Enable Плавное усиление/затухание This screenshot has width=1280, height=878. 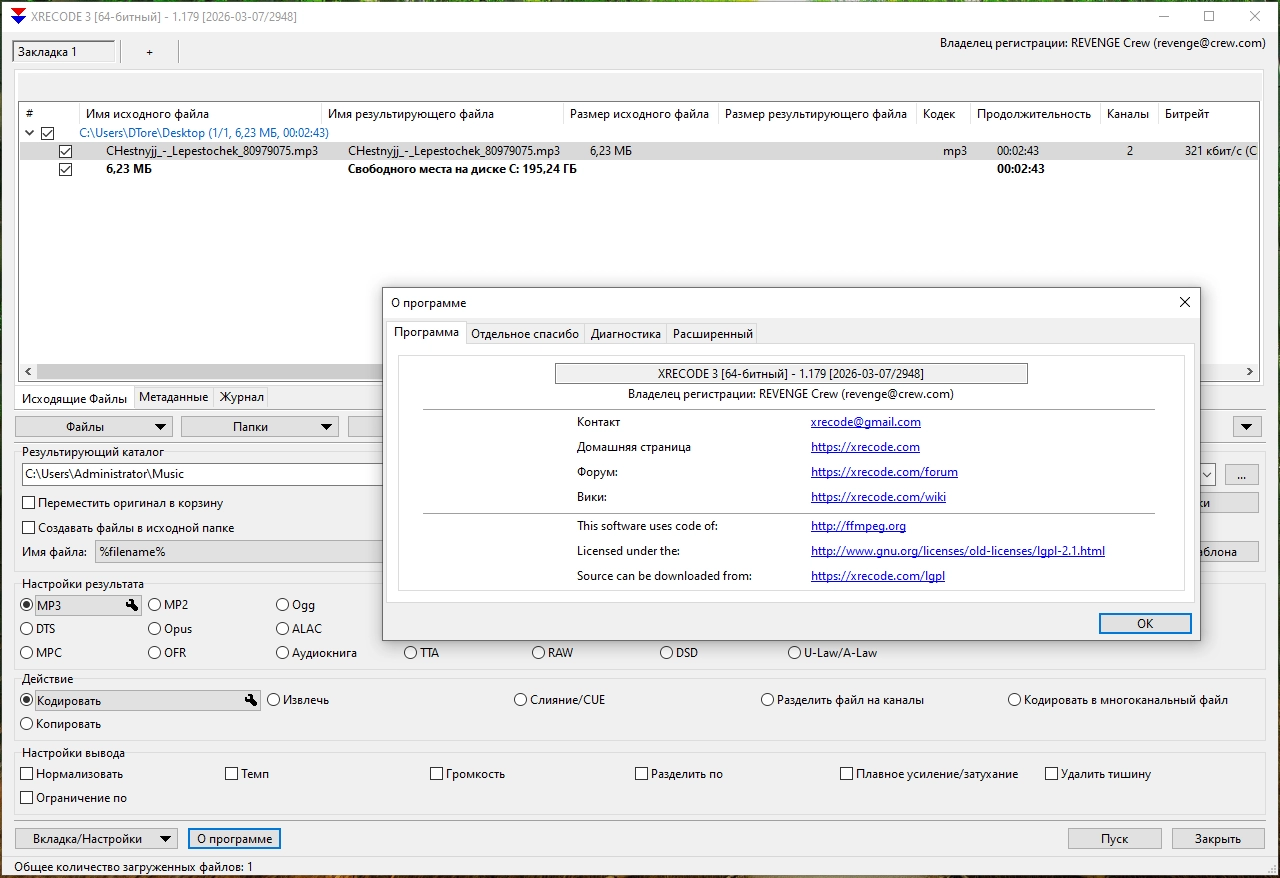click(x=847, y=774)
